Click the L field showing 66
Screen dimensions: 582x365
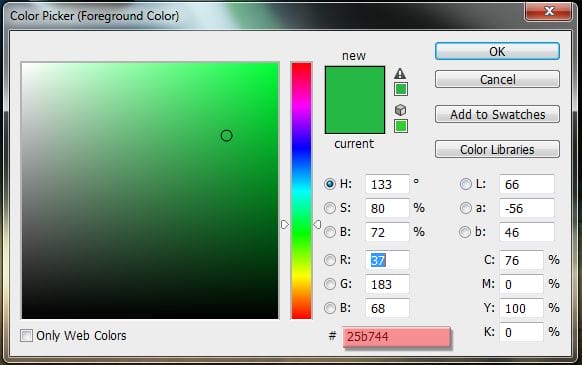pyautogui.click(x=527, y=184)
